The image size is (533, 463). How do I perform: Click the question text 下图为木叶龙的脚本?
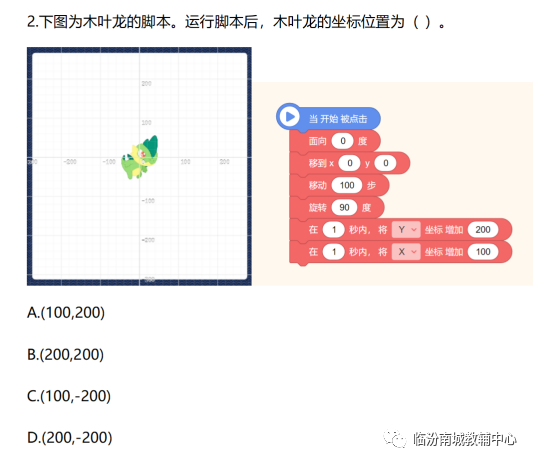point(105,22)
